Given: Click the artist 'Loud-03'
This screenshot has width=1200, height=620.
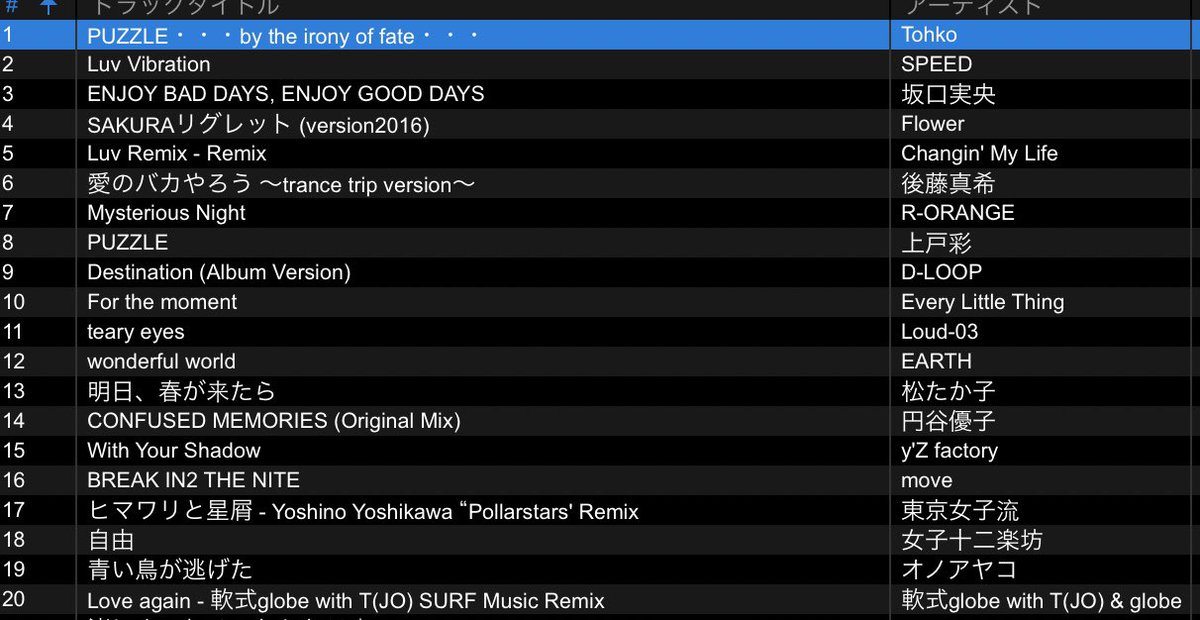Looking at the screenshot, I should 940,332.
